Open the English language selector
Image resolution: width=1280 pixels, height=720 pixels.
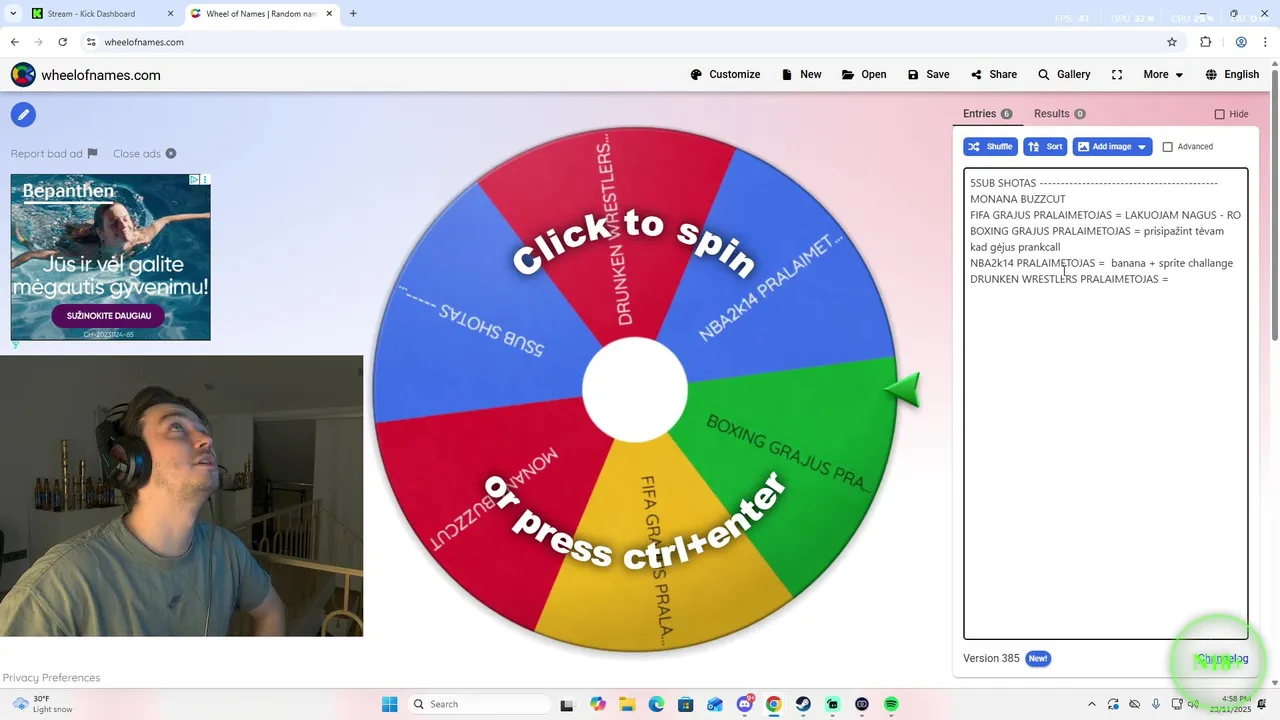[x=1232, y=75]
